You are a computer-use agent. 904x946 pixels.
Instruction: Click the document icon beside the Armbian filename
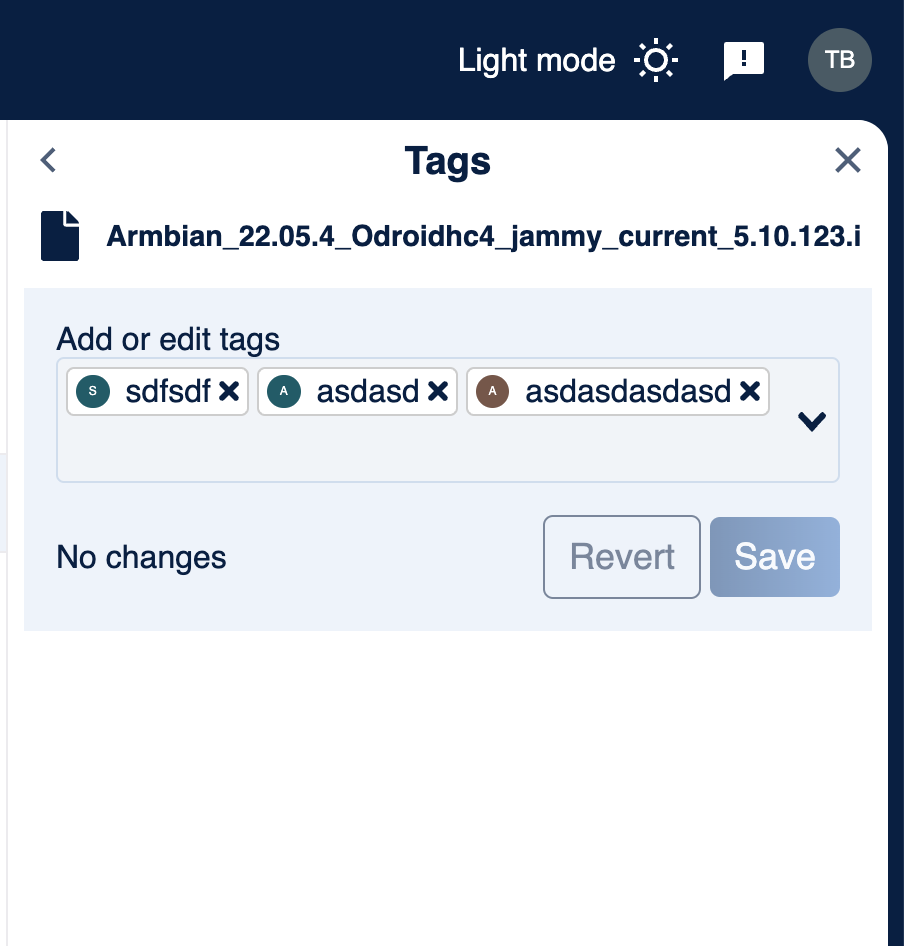[60, 236]
